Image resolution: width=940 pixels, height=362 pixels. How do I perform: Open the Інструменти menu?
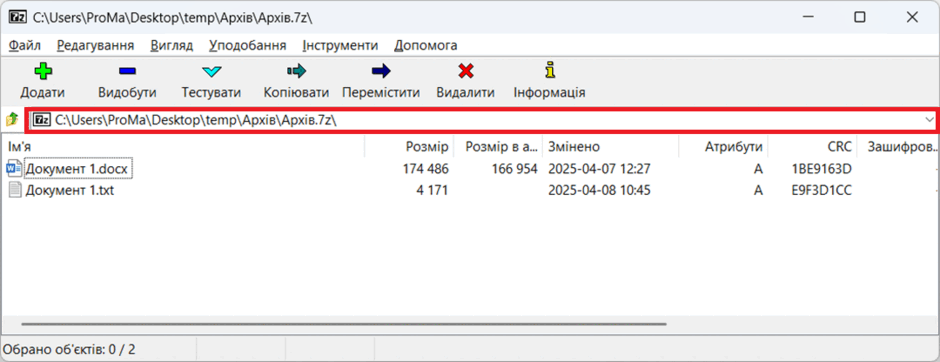(341, 46)
